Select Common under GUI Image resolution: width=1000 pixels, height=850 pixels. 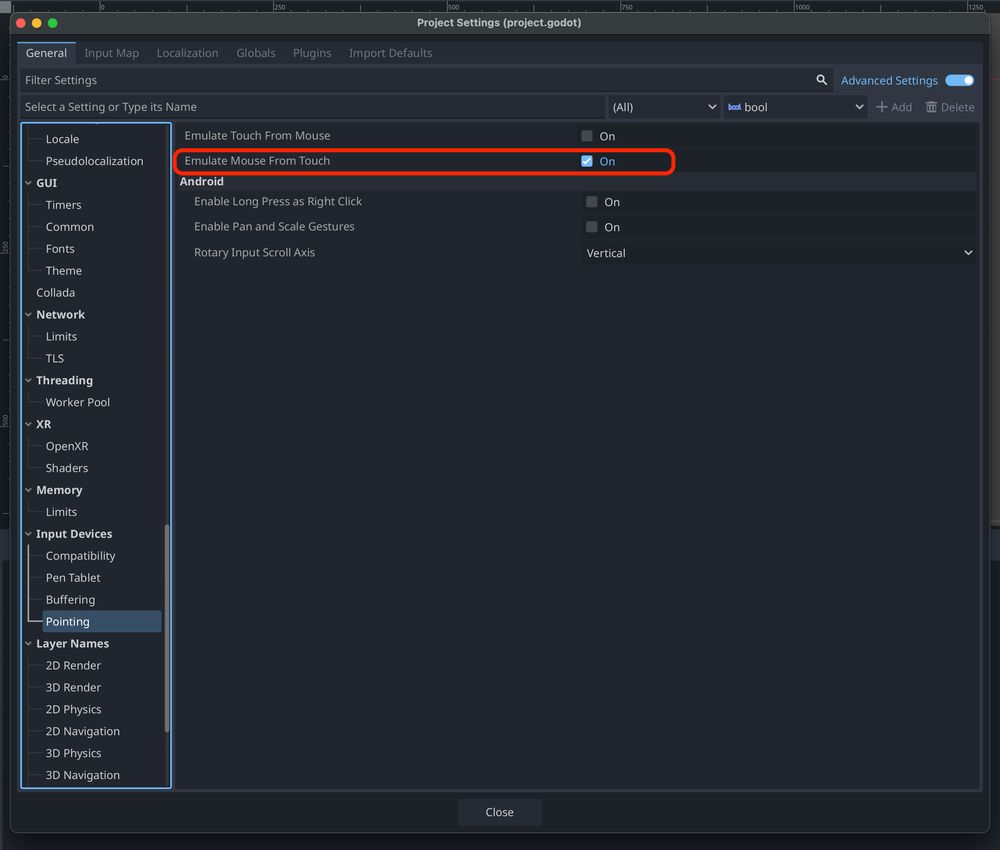click(x=70, y=227)
